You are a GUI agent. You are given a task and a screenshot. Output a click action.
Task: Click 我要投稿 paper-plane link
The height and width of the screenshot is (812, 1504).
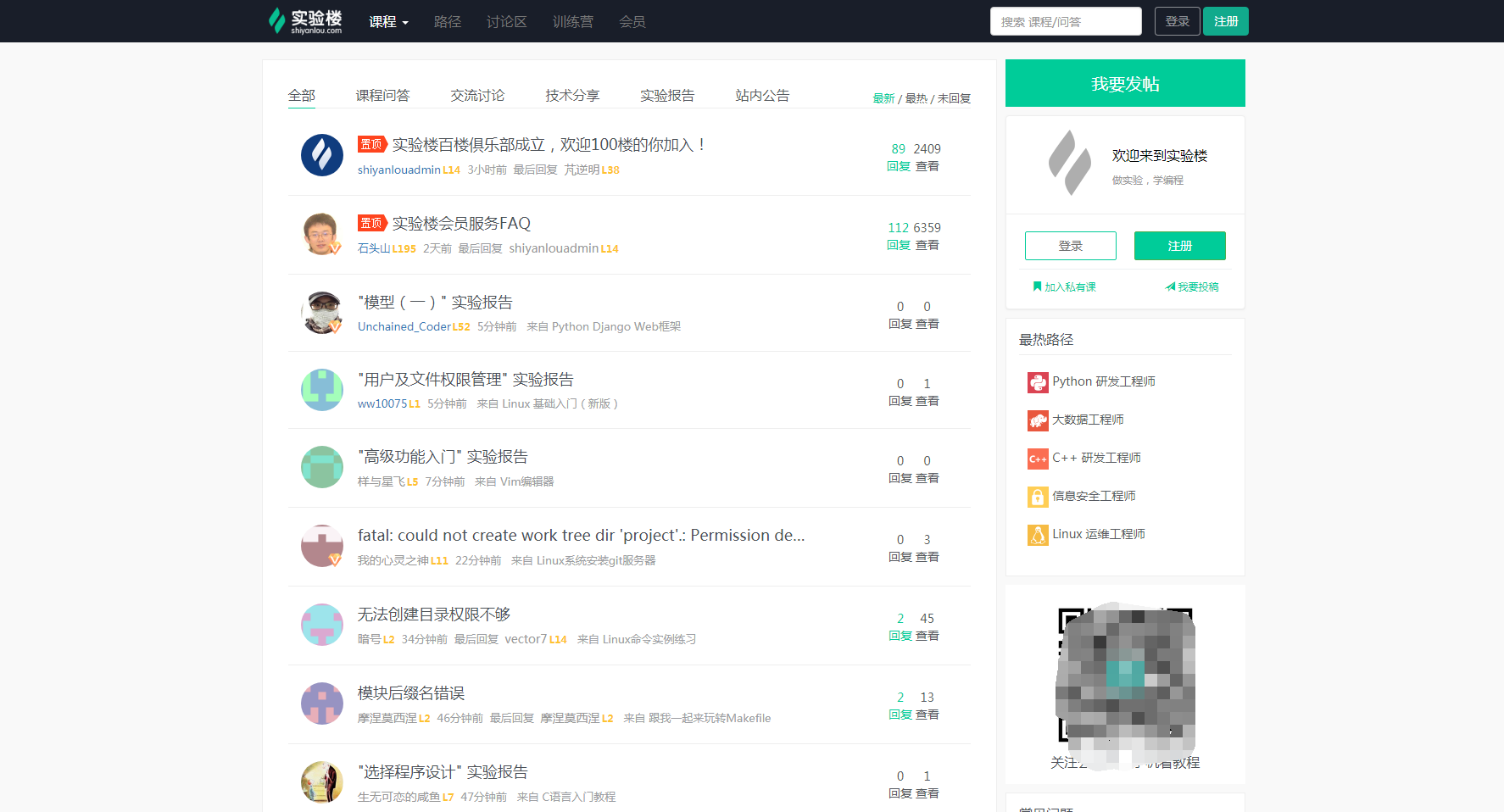point(1192,286)
